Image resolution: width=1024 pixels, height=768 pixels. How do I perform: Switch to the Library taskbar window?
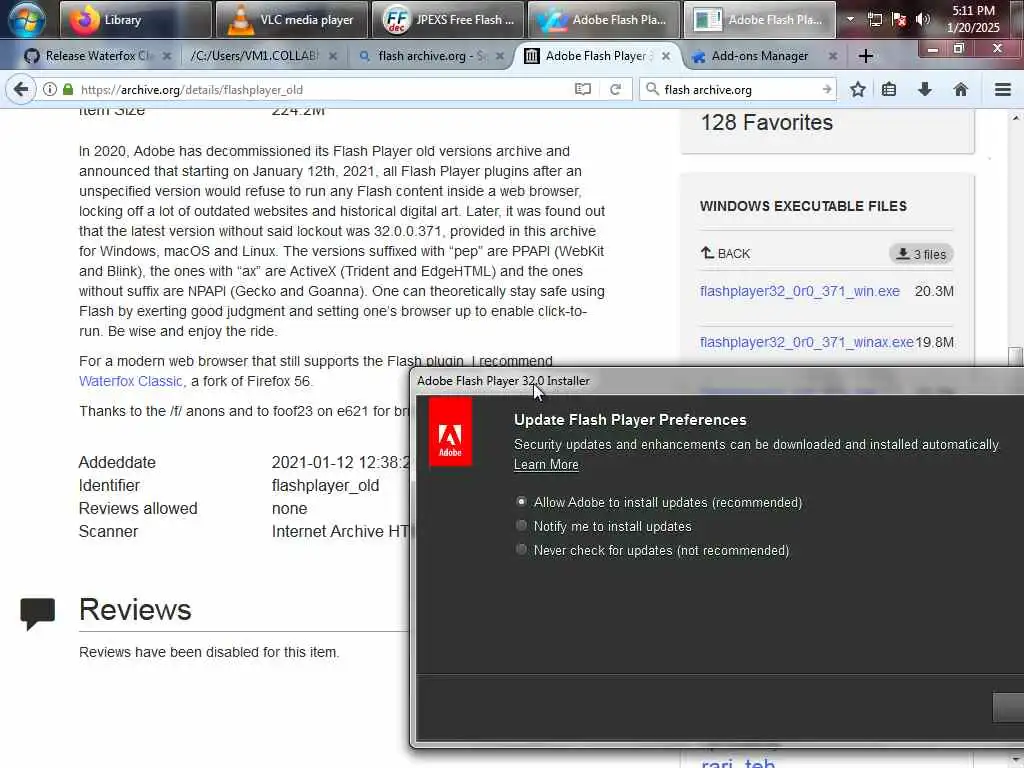(135, 20)
